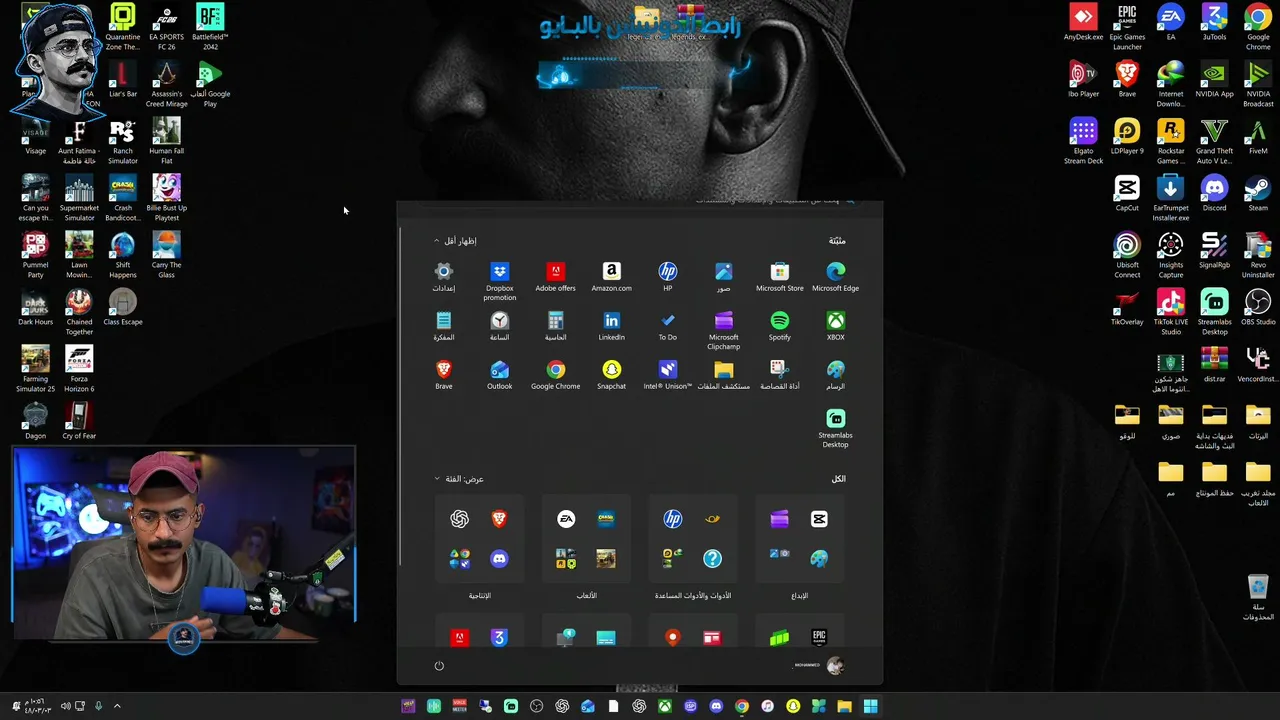Select the dist.rar archive on desktop
The width and height of the screenshot is (1280, 720).
point(1214,365)
